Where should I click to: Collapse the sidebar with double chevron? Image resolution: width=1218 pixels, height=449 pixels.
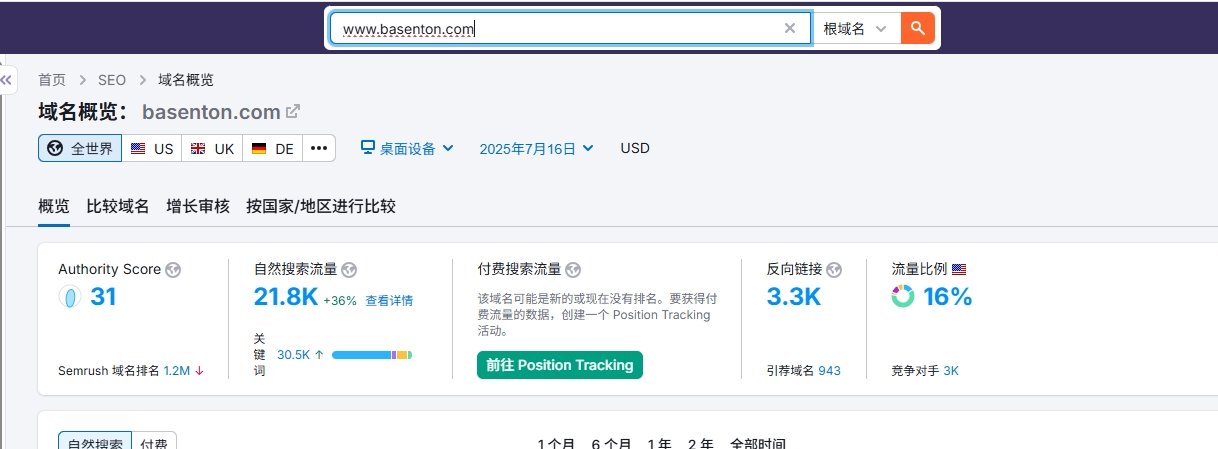[8, 79]
